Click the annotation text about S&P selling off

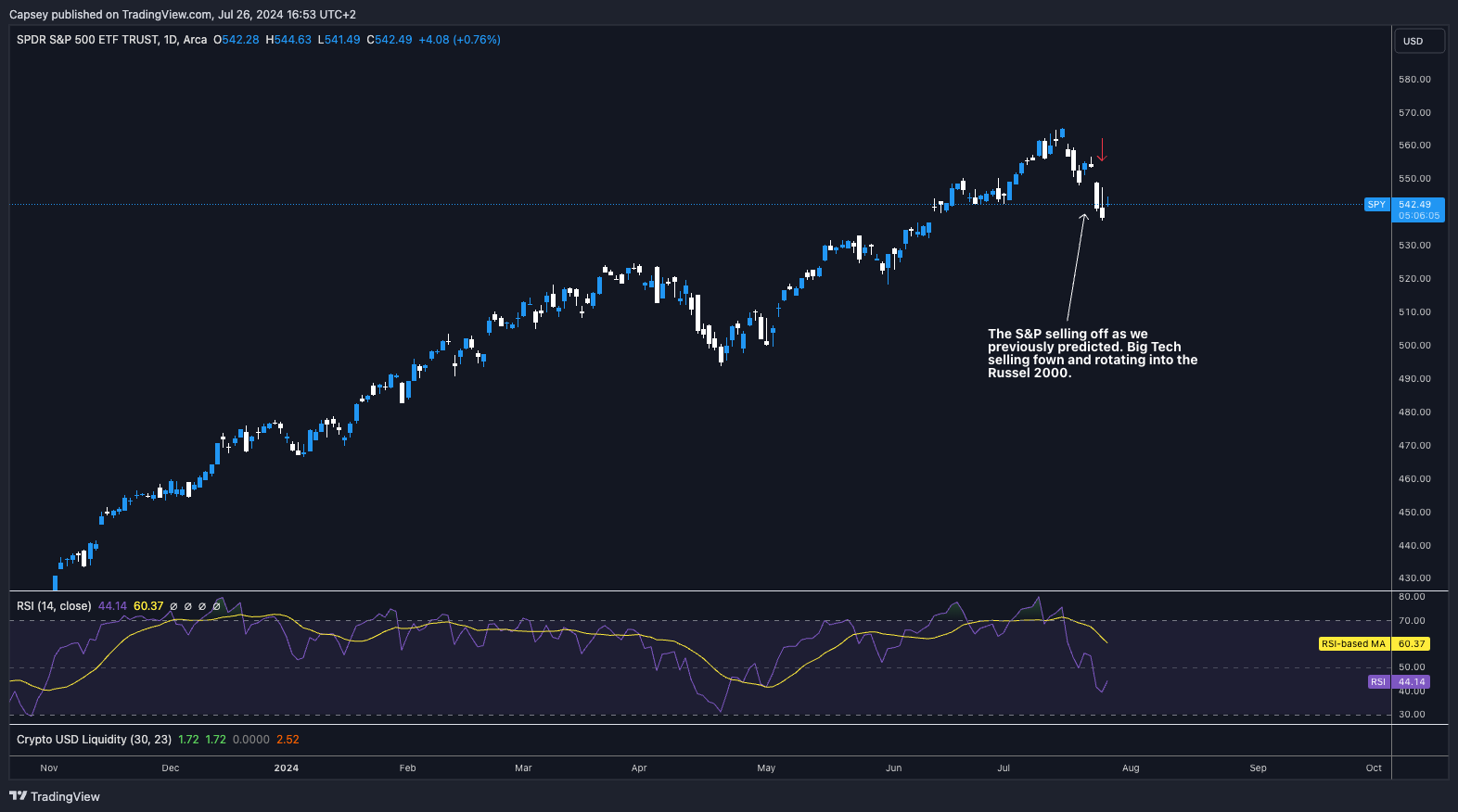click(x=1093, y=353)
